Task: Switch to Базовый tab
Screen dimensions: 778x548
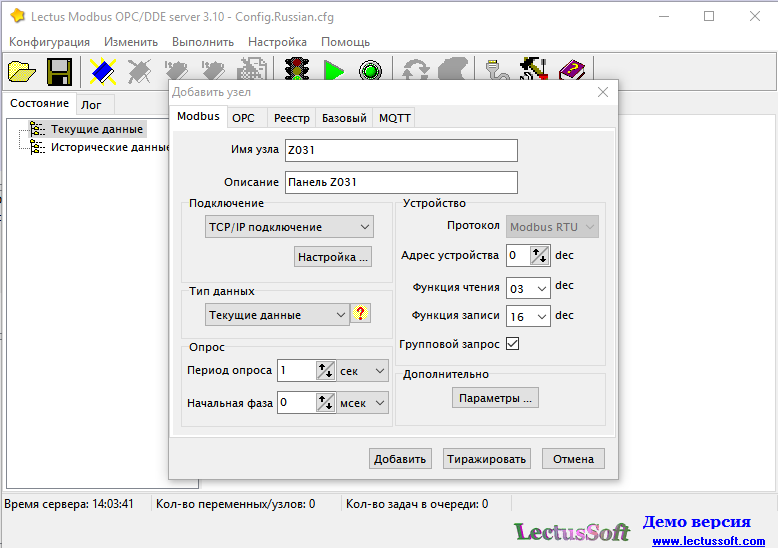Action: pyautogui.click(x=344, y=118)
